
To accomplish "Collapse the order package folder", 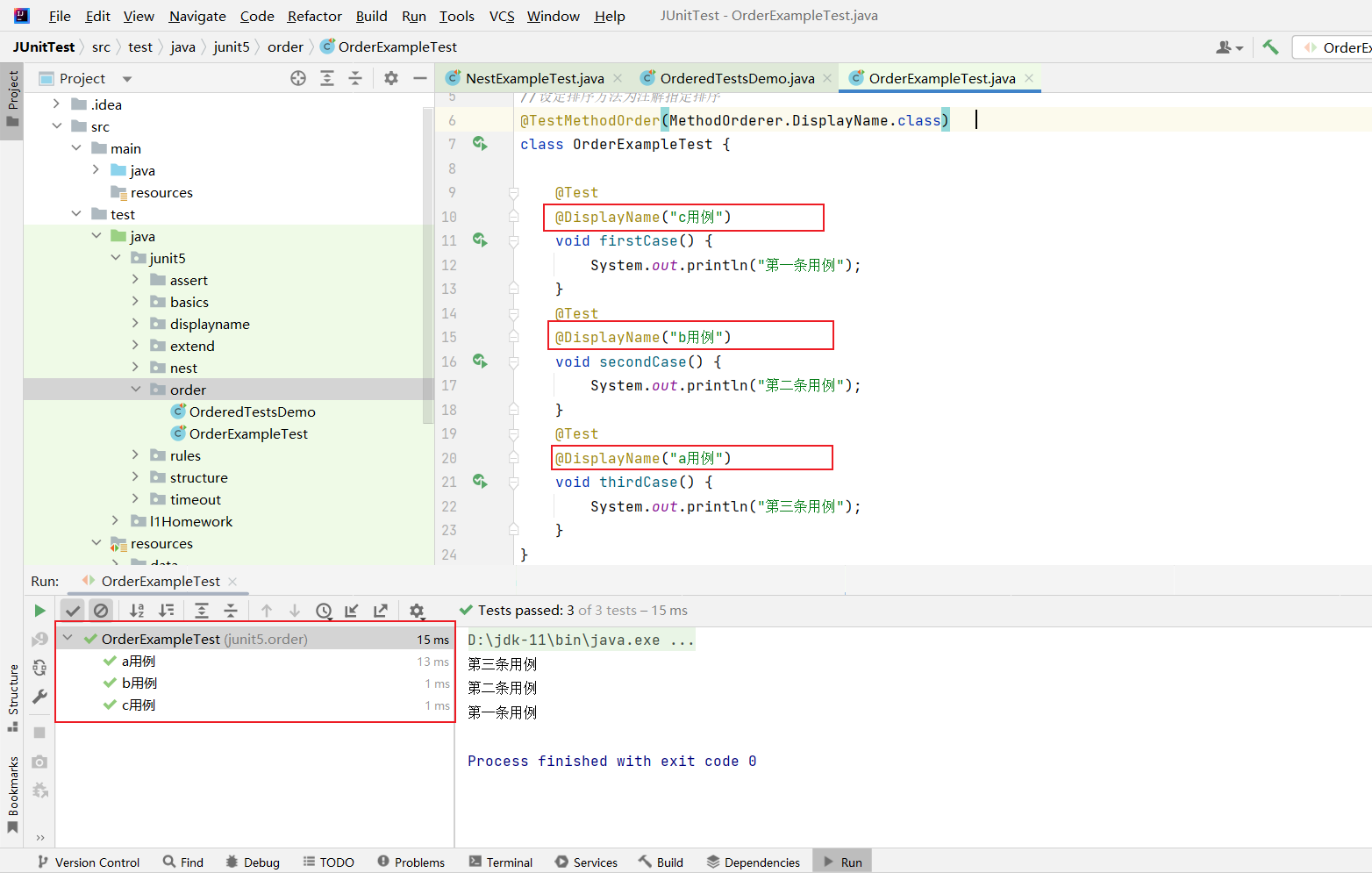I will (x=135, y=390).
